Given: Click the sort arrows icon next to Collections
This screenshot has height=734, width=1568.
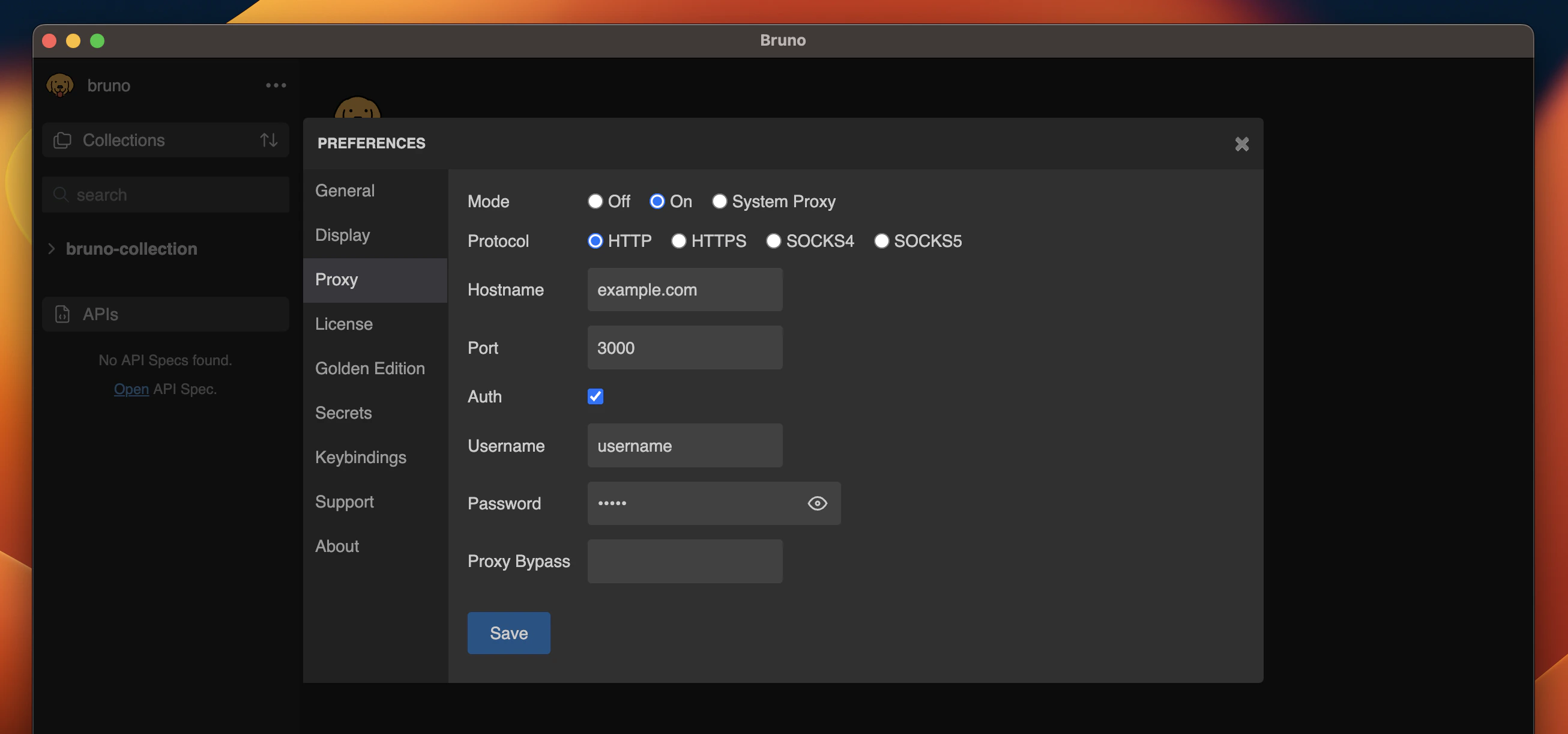Looking at the screenshot, I should point(268,139).
